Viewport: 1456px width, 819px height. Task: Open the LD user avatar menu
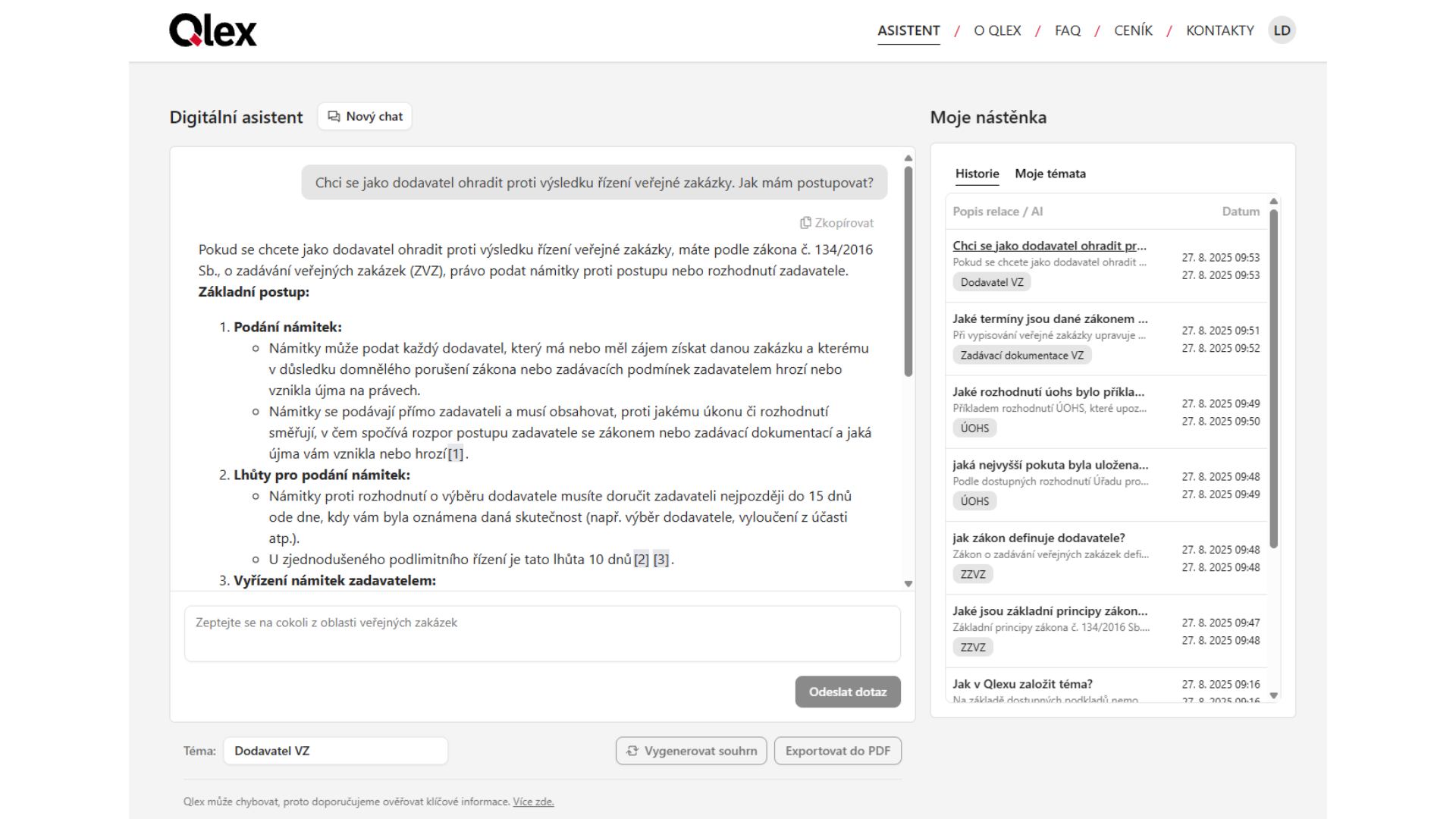[1282, 30]
